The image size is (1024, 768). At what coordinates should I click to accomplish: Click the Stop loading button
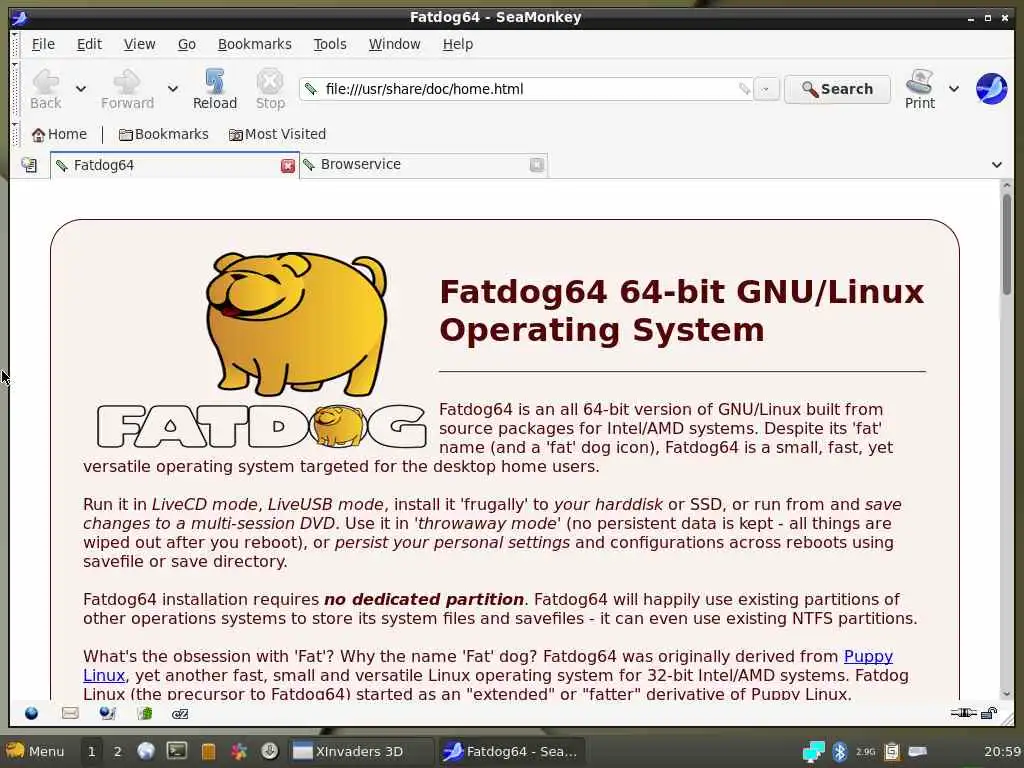click(x=270, y=89)
